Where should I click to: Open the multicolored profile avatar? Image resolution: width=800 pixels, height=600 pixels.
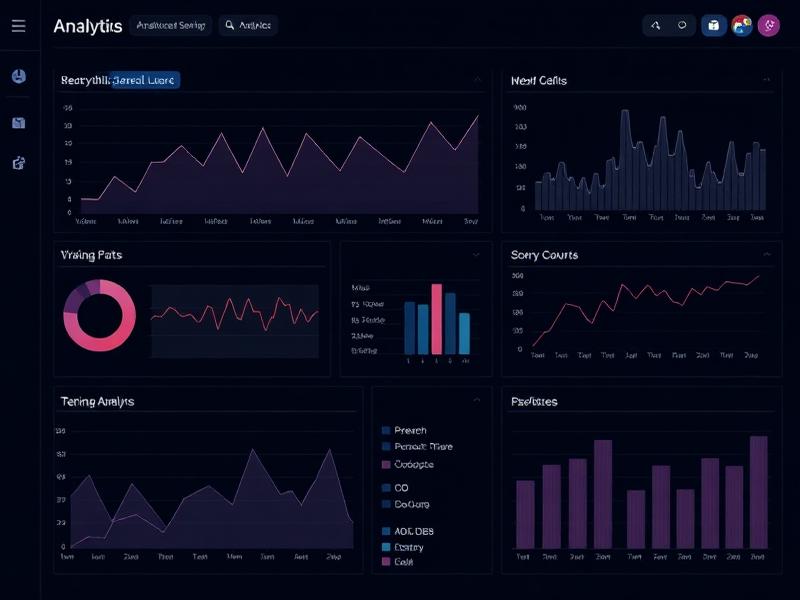[x=741, y=26]
